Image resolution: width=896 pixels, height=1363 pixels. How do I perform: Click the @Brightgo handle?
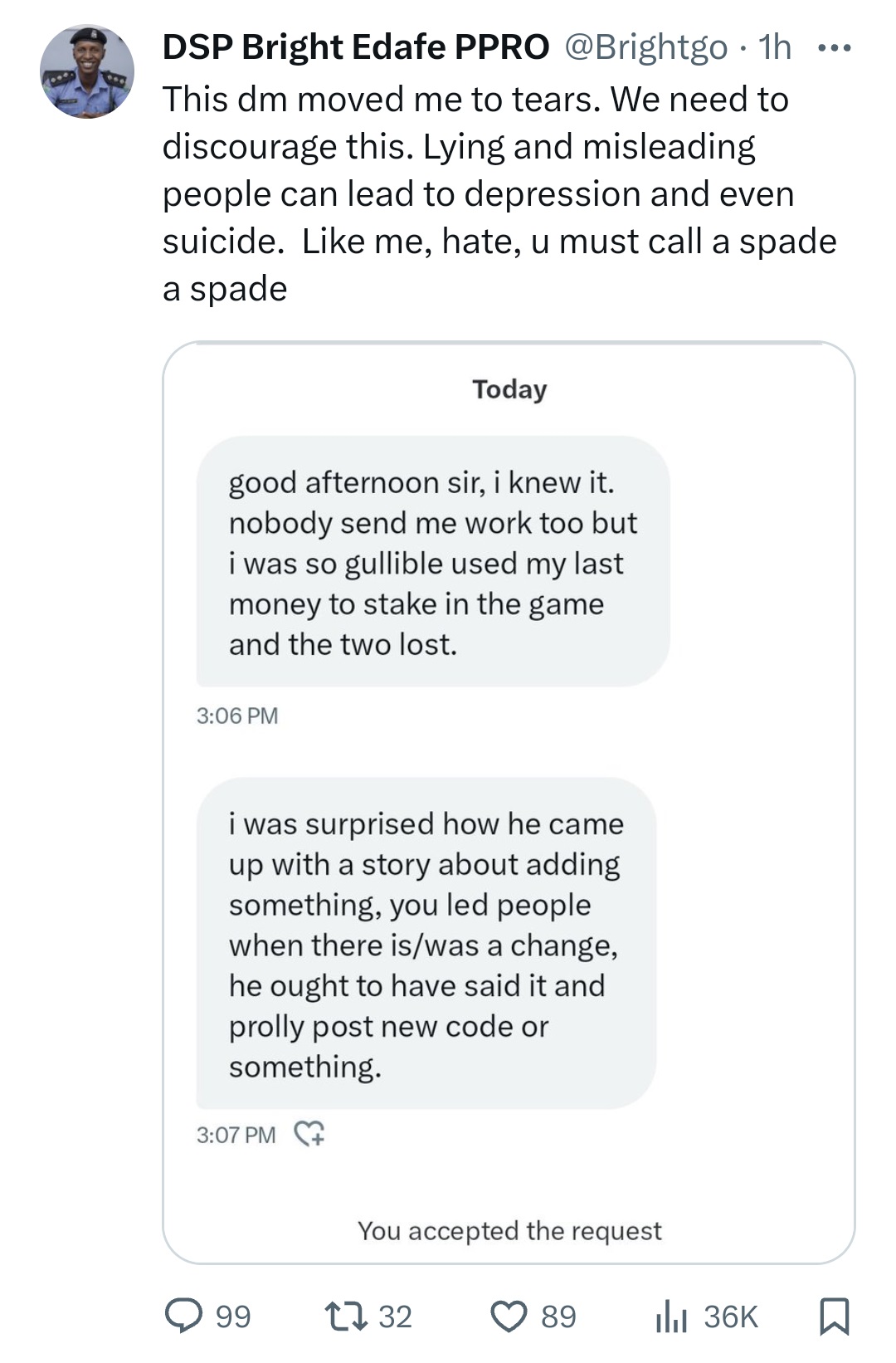(x=646, y=47)
